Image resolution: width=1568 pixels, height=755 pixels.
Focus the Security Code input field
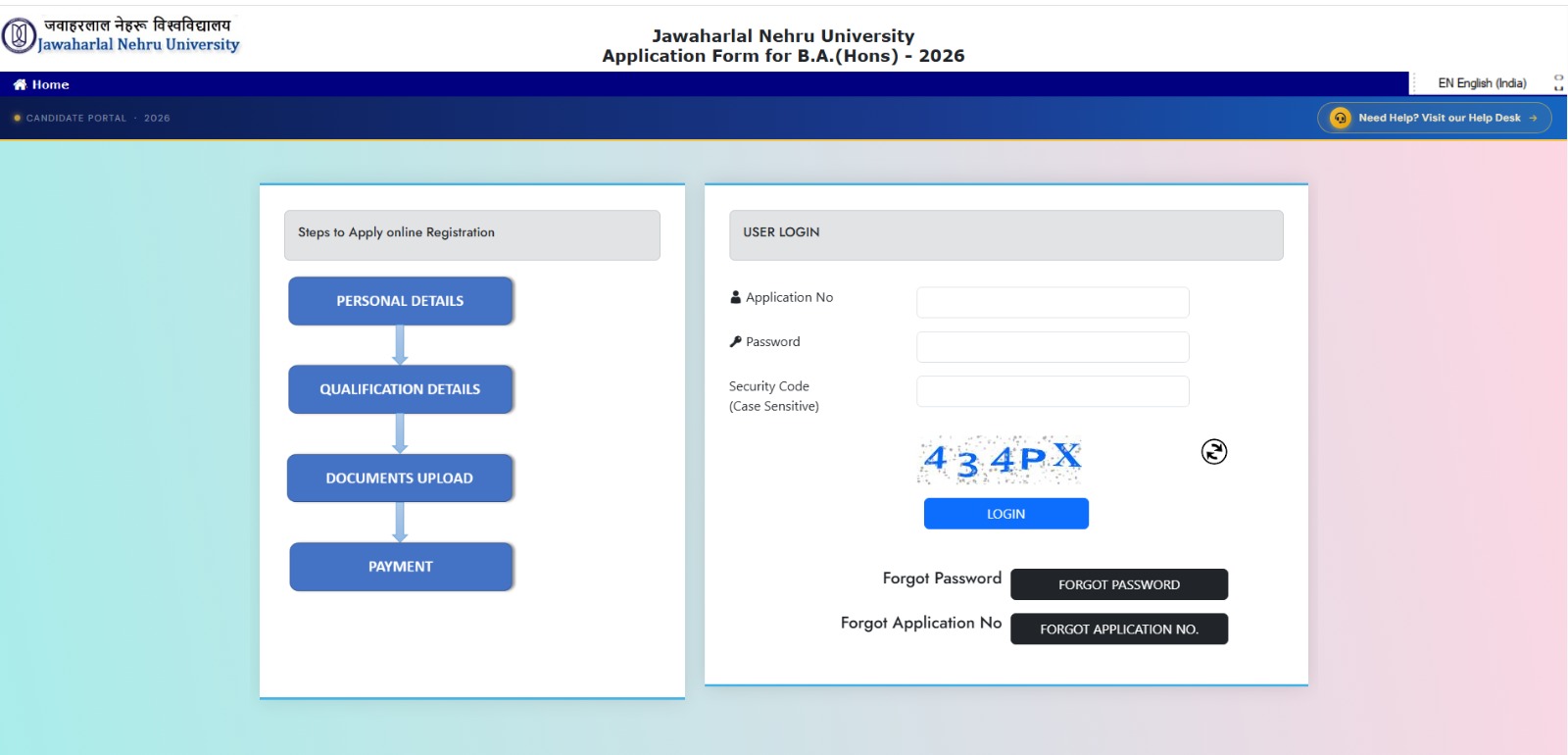tap(1053, 391)
